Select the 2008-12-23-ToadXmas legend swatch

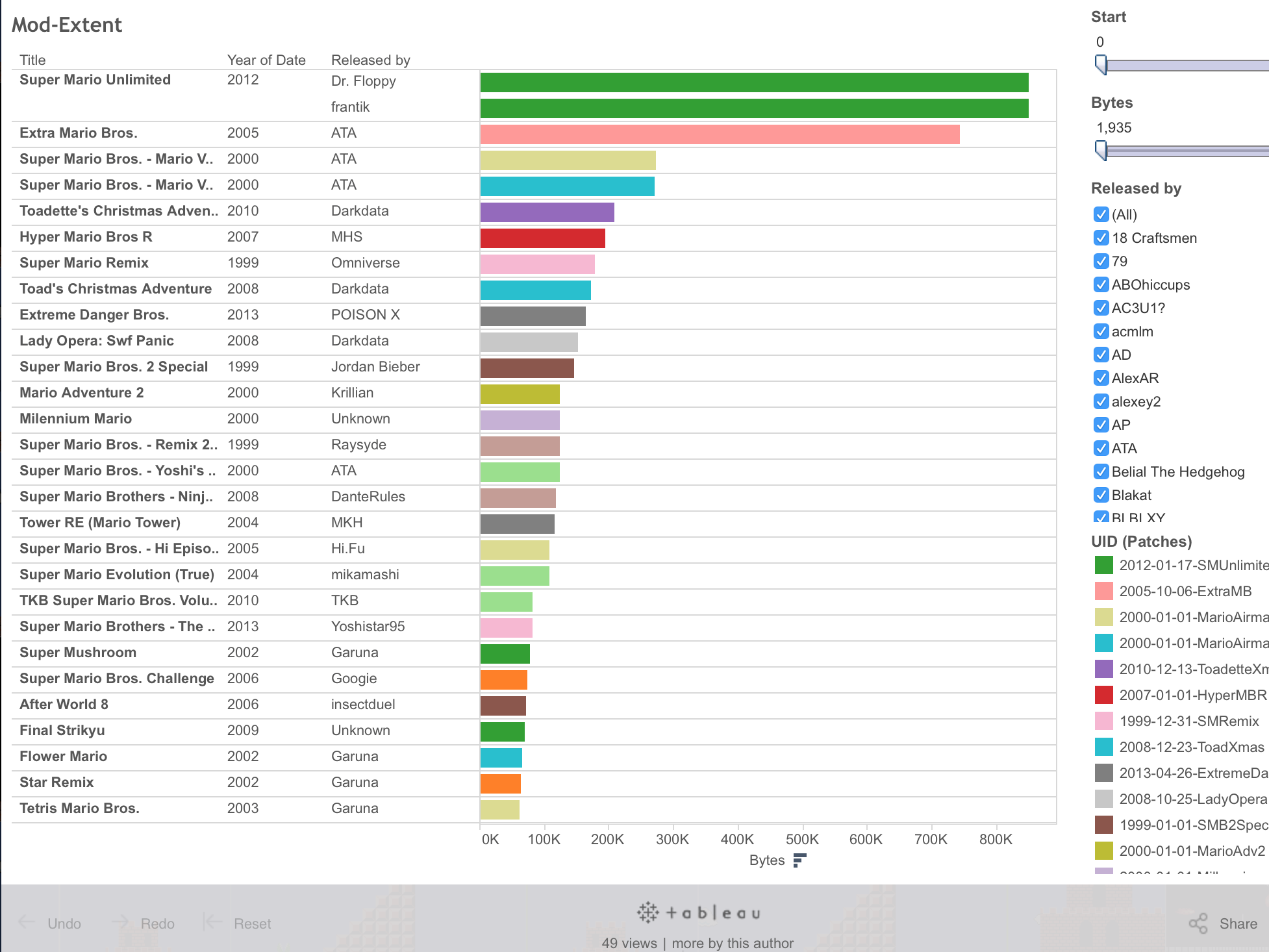[x=1104, y=747]
